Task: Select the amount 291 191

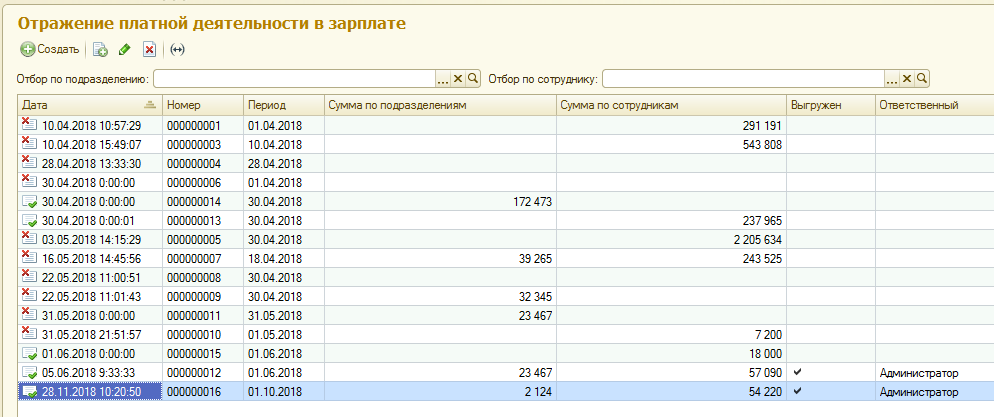Action: tap(761, 125)
